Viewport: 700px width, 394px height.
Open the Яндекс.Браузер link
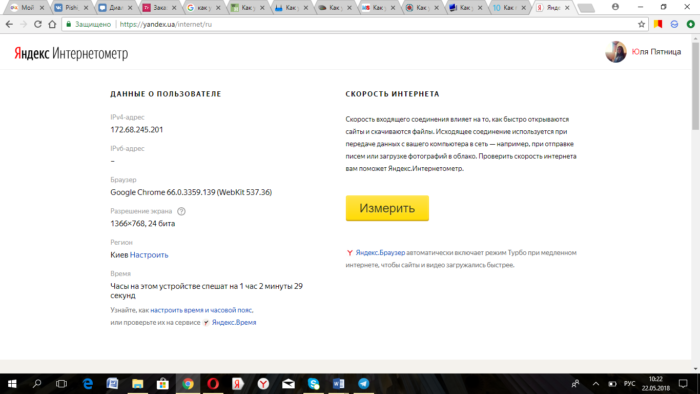(380, 253)
